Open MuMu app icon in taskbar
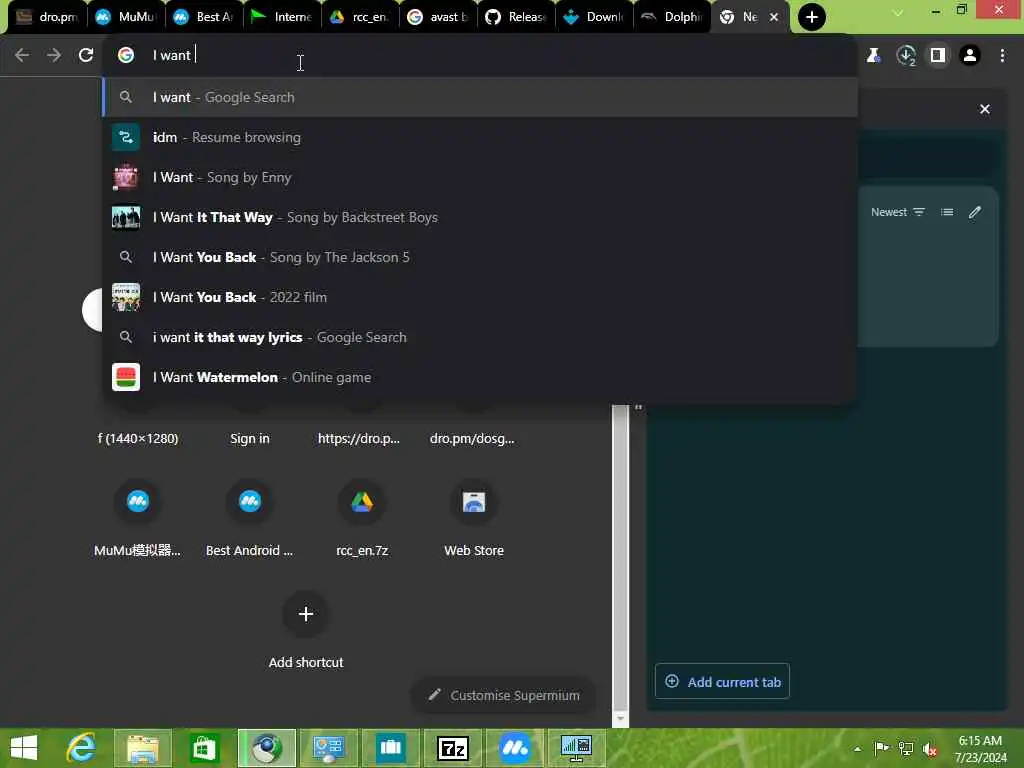The height and width of the screenshot is (768, 1024). point(515,748)
